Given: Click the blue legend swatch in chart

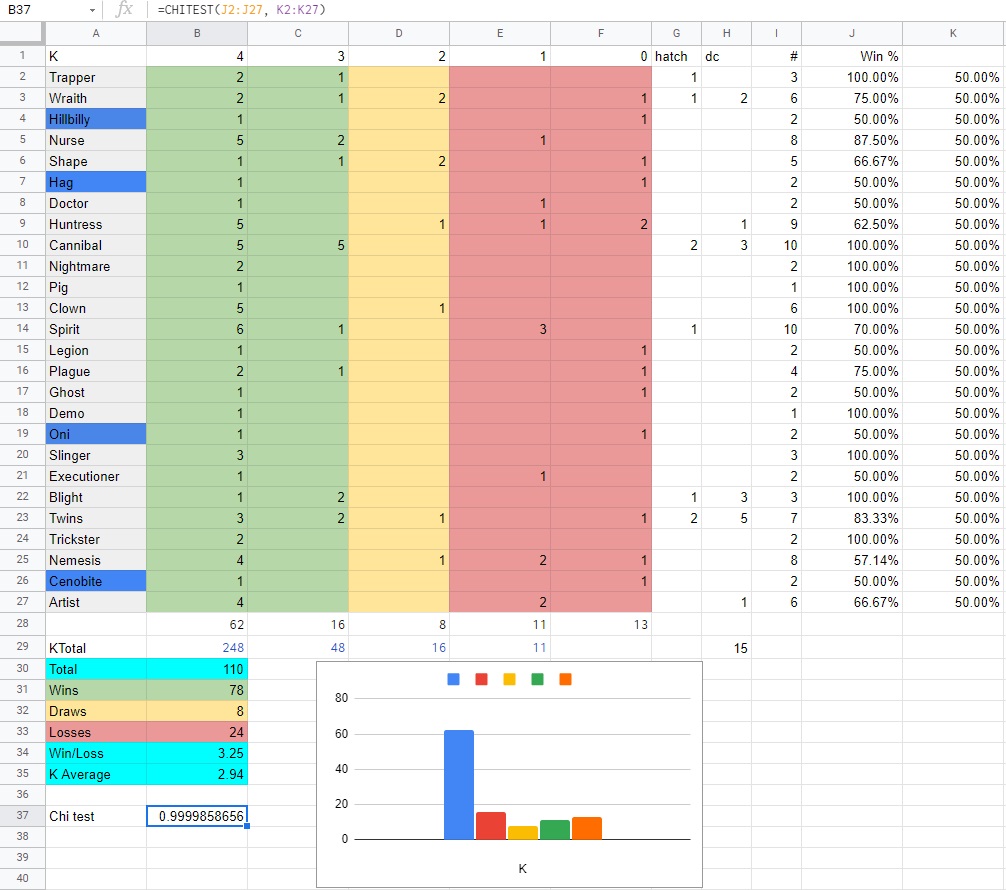Looking at the screenshot, I should 453,679.
